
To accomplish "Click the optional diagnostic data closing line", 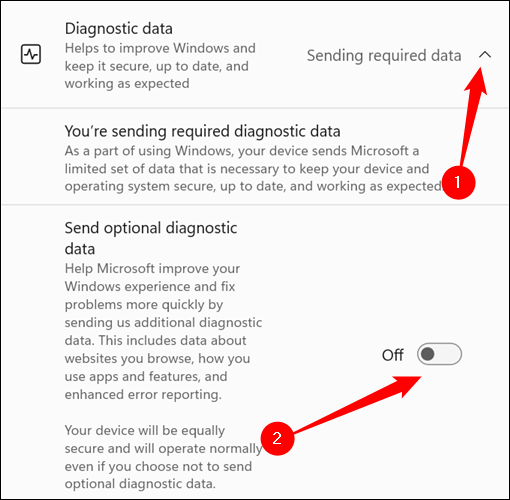I will click(140, 484).
